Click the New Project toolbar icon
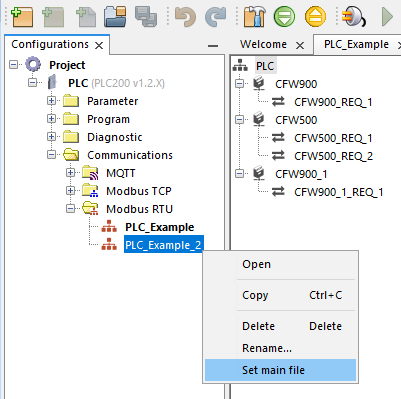 pyautogui.click(x=22, y=16)
